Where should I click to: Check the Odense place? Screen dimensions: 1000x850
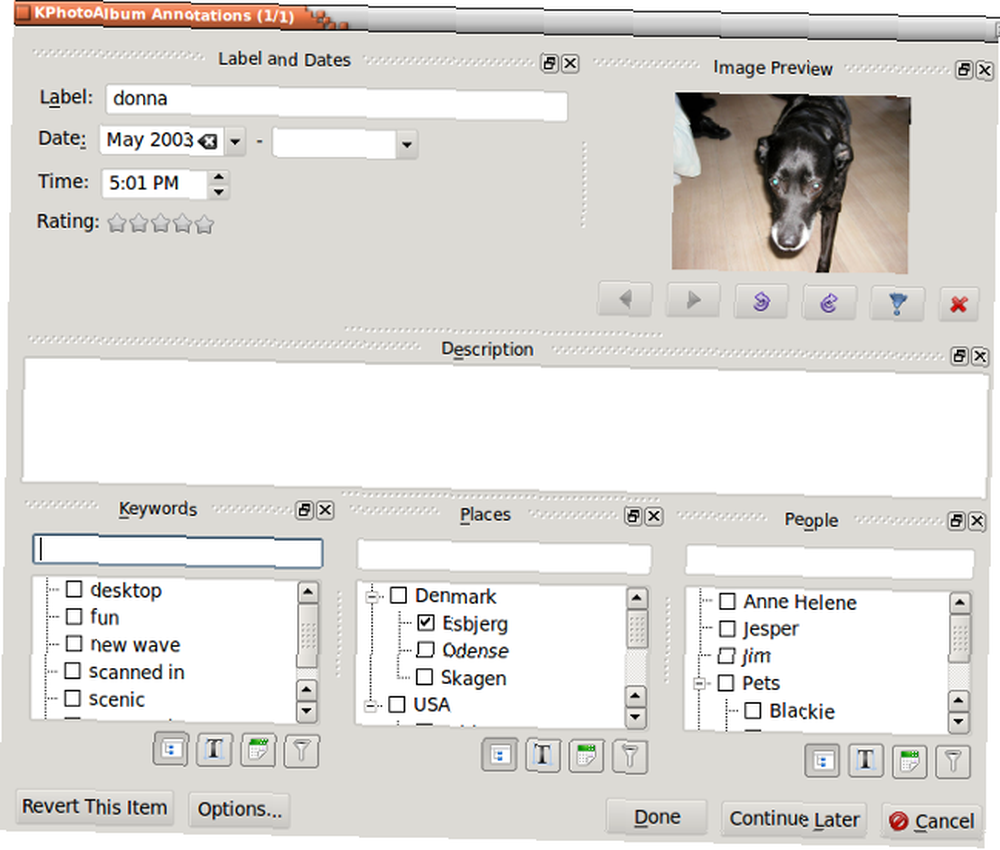tap(425, 649)
